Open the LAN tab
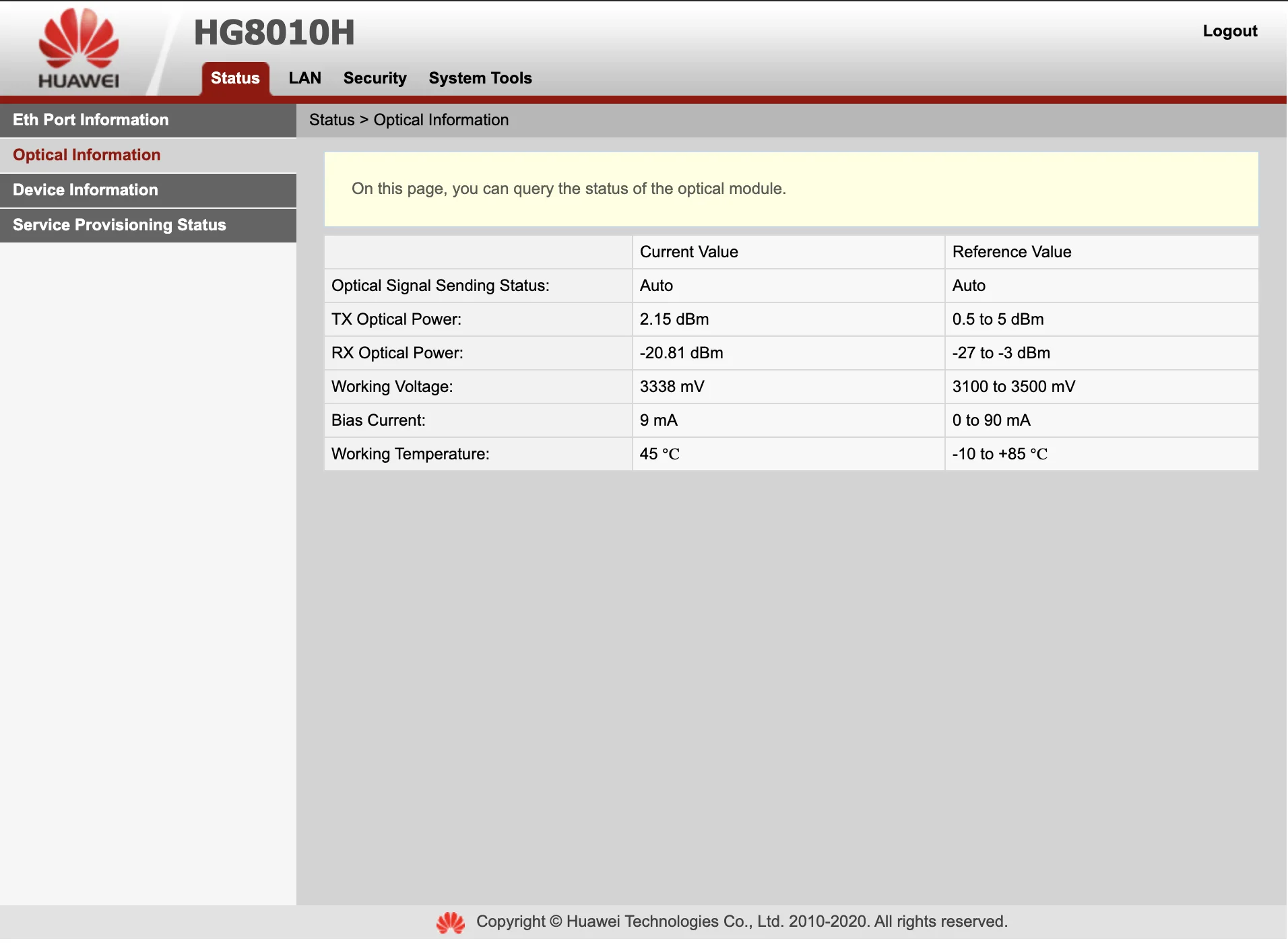This screenshot has height=943, width=1288. click(x=304, y=78)
